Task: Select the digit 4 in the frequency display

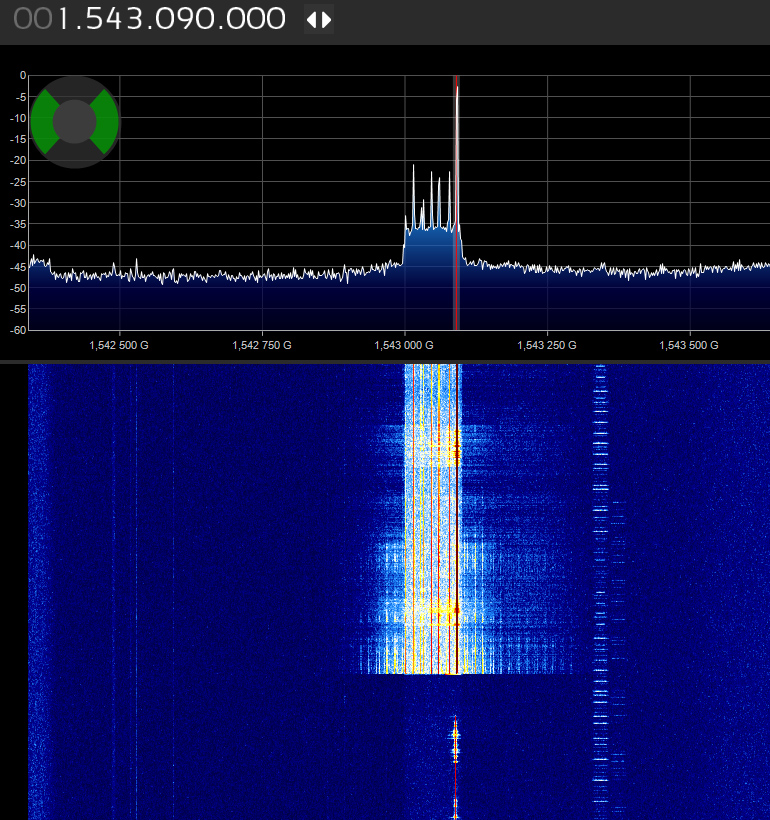Action: point(114,19)
